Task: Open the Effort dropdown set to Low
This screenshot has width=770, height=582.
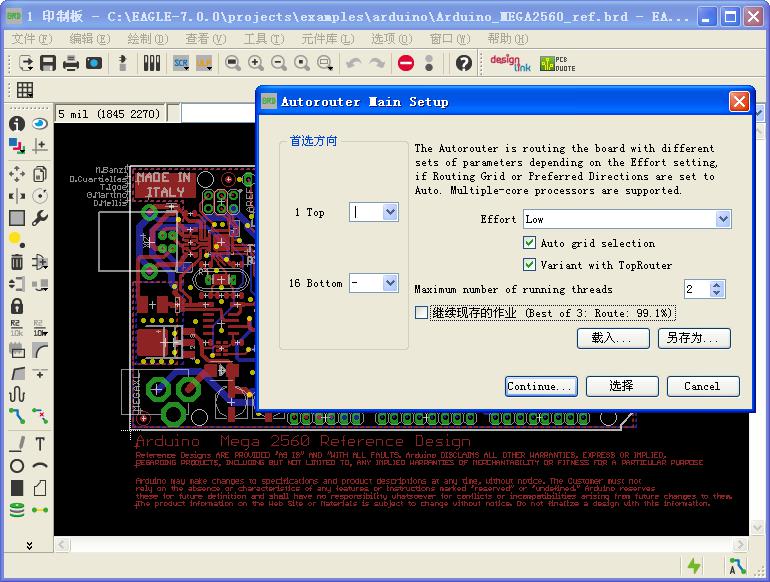Action: [x=723, y=219]
